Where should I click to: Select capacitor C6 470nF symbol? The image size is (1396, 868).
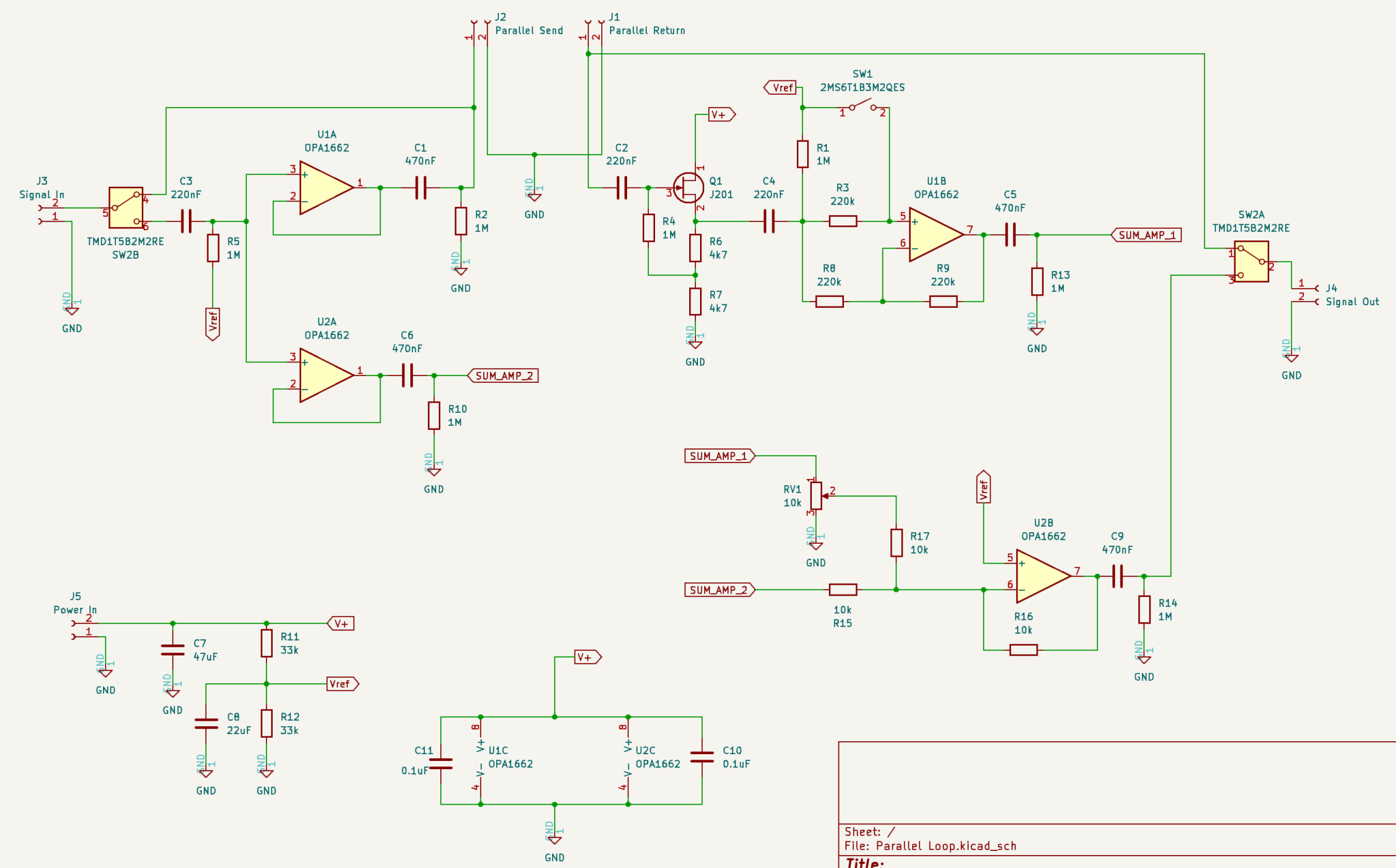[407, 375]
